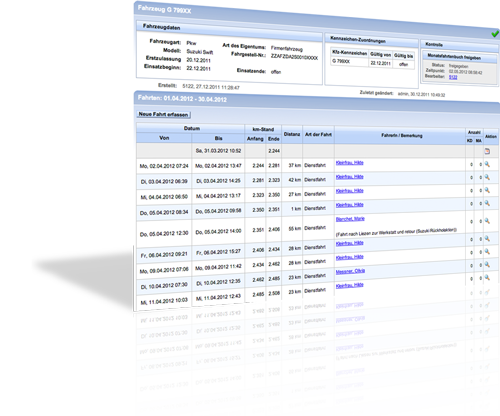Click the Distanz column header

[x=292, y=134]
